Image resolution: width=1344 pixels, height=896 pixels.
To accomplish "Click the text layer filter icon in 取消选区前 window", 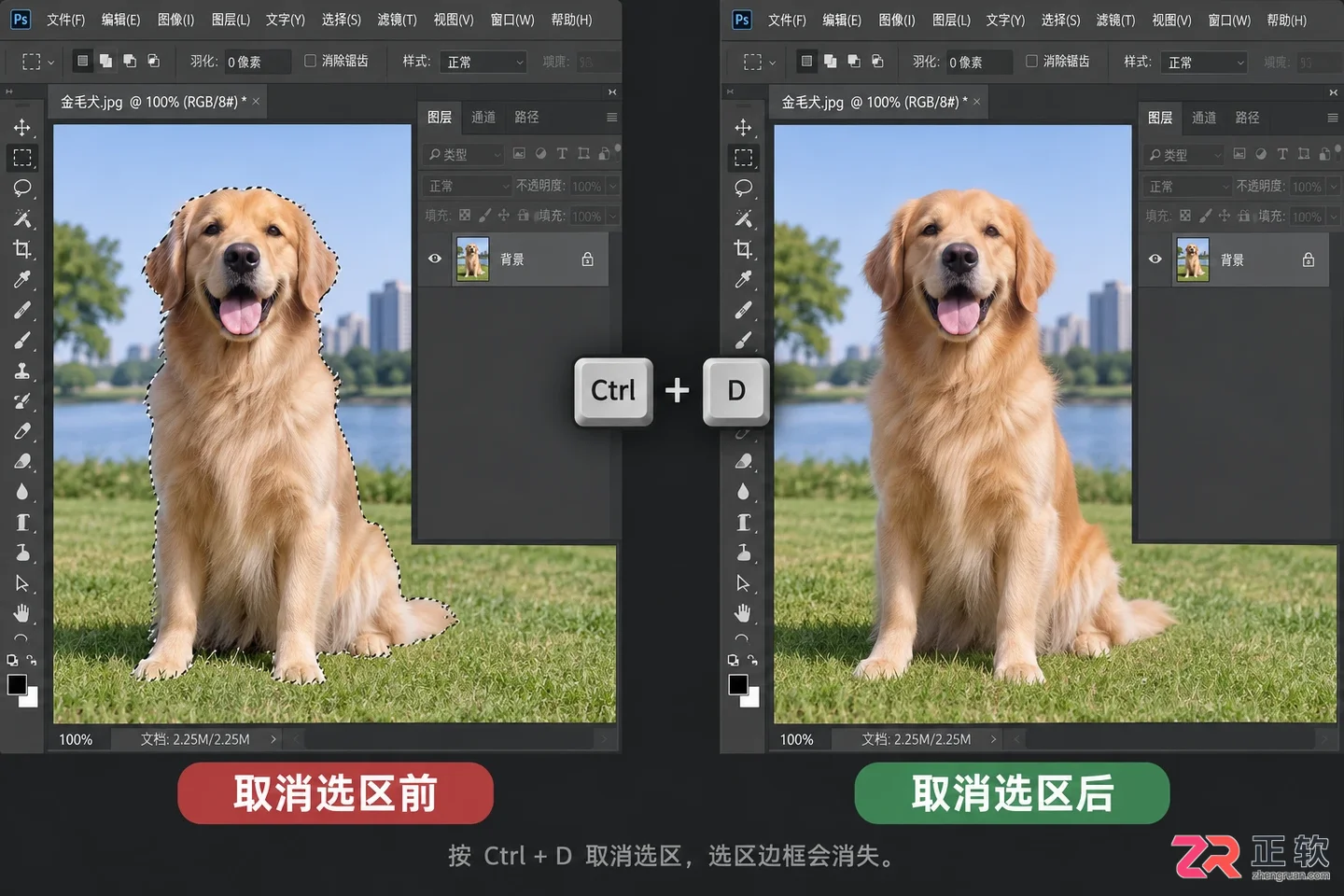I will 562,153.
